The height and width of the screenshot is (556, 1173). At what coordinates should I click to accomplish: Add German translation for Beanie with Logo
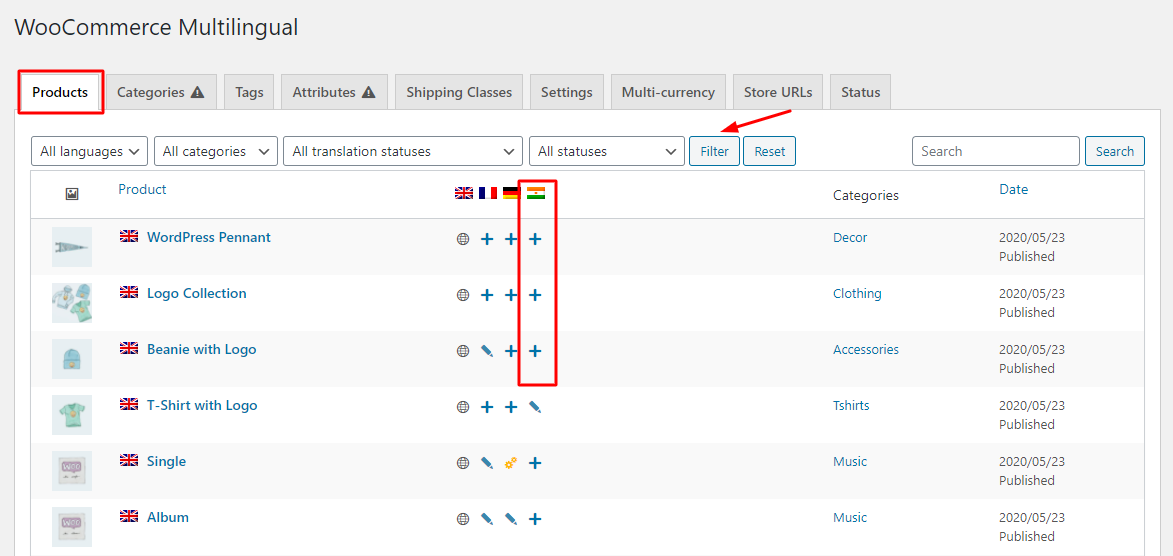pyautogui.click(x=511, y=351)
